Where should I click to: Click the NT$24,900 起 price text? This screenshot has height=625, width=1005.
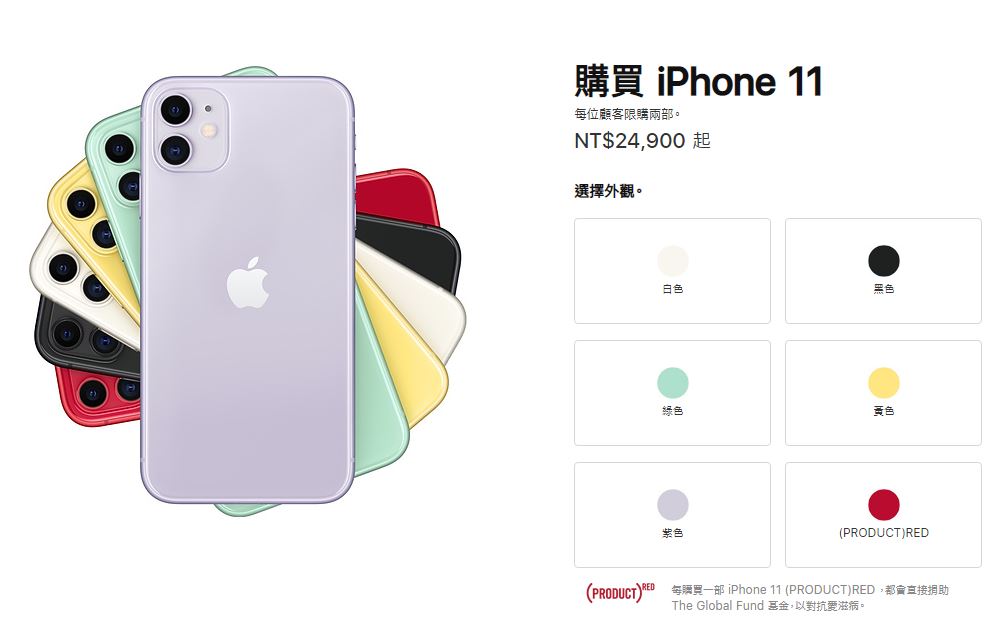click(x=642, y=140)
